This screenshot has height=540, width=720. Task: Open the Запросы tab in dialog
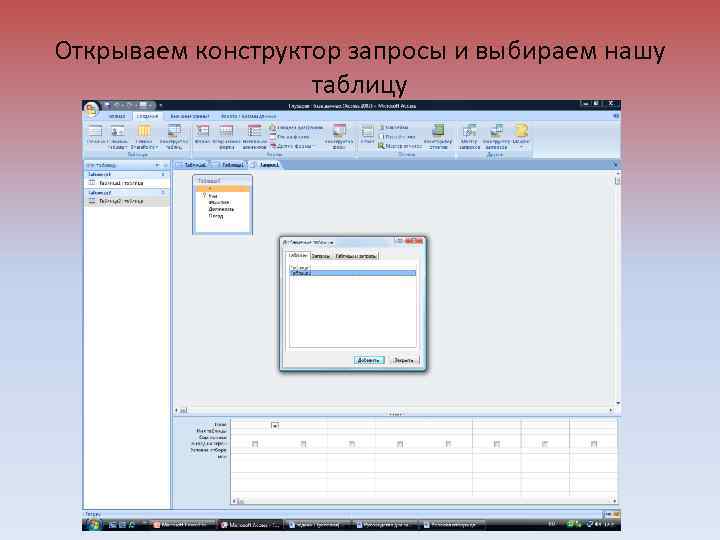[321, 256]
